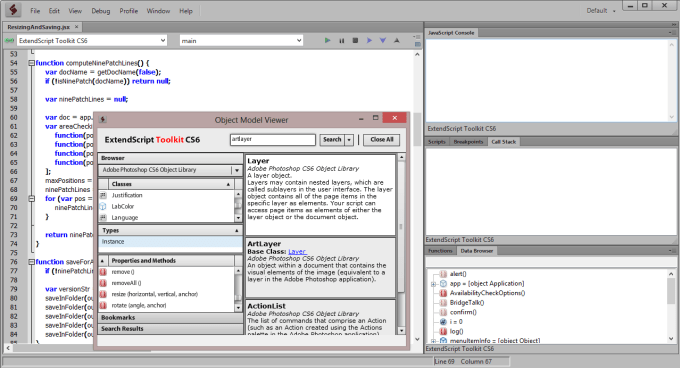Click the Object Model Viewer title bar icon
Image resolution: width=680 pixels, height=368 pixels.
point(103,120)
